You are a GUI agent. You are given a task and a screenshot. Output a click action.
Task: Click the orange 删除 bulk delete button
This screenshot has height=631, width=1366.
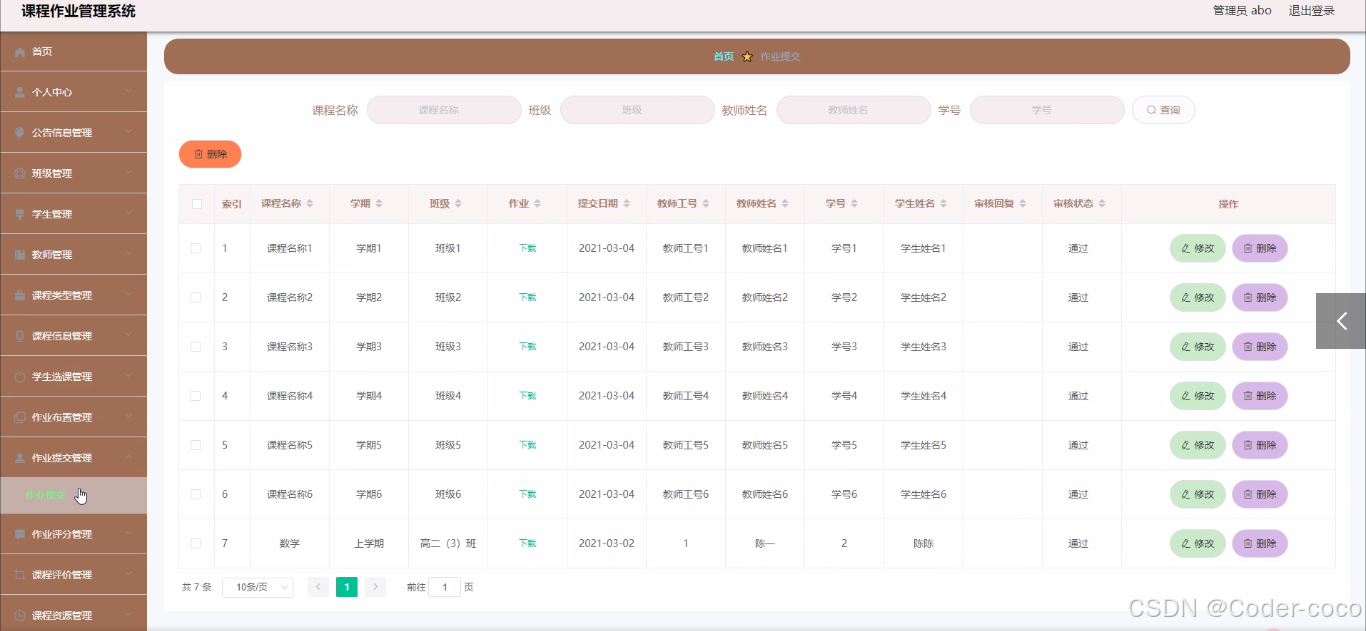point(210,154)
